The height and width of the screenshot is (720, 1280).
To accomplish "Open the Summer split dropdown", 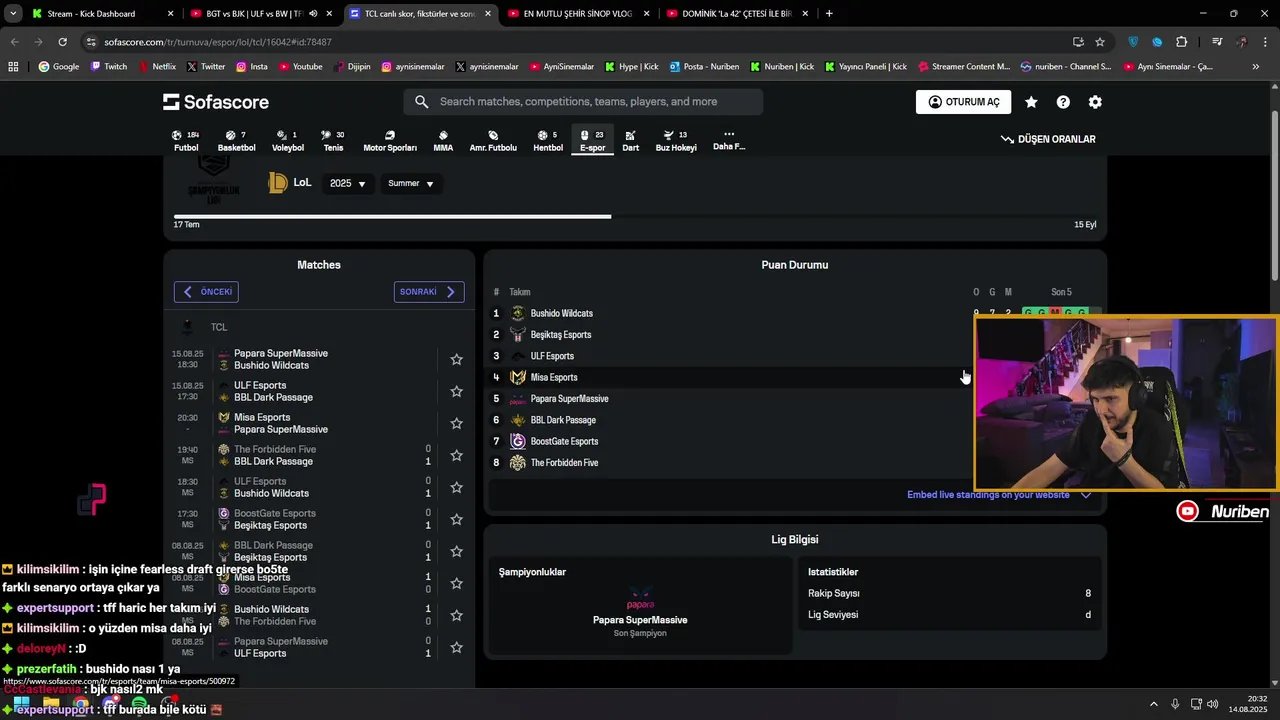I will [x=411, y=183].
